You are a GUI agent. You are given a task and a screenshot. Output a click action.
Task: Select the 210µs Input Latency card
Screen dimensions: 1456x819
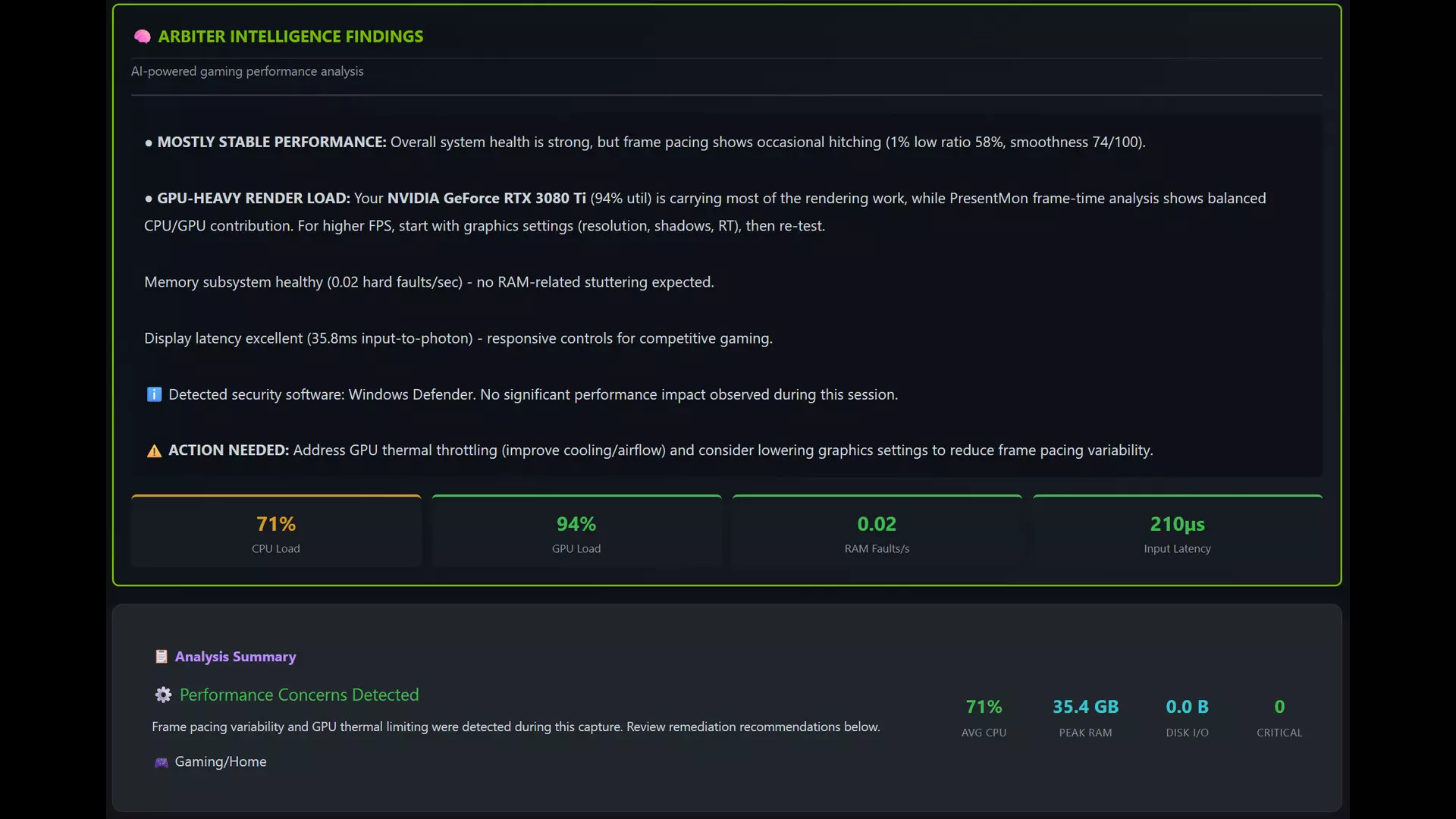(1178, 531)
